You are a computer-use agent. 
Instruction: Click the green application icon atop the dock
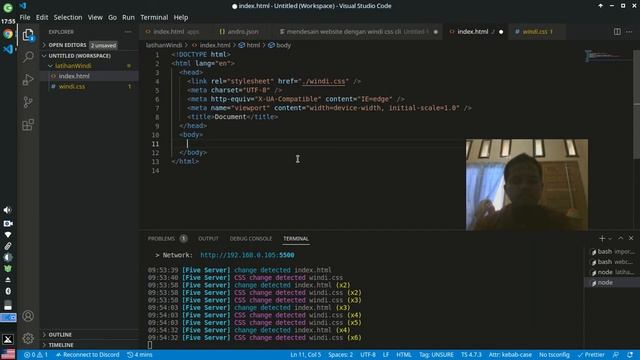[8, 8]
